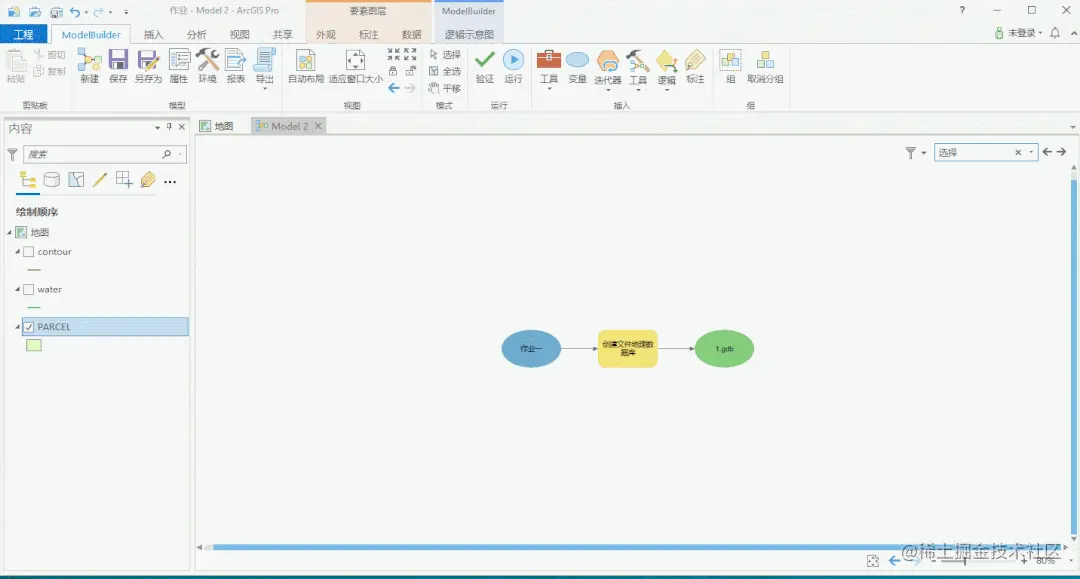Screen dimensions: 1080x579
Task: Open the 内容 pane options dropdown arrow
Action: (158, 127)
